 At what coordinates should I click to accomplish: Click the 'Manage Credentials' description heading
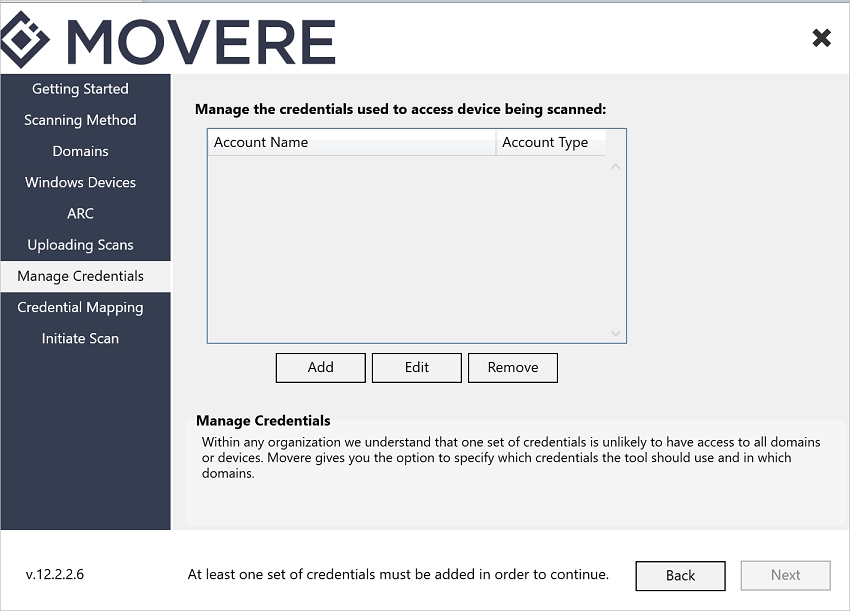point(263,421)
